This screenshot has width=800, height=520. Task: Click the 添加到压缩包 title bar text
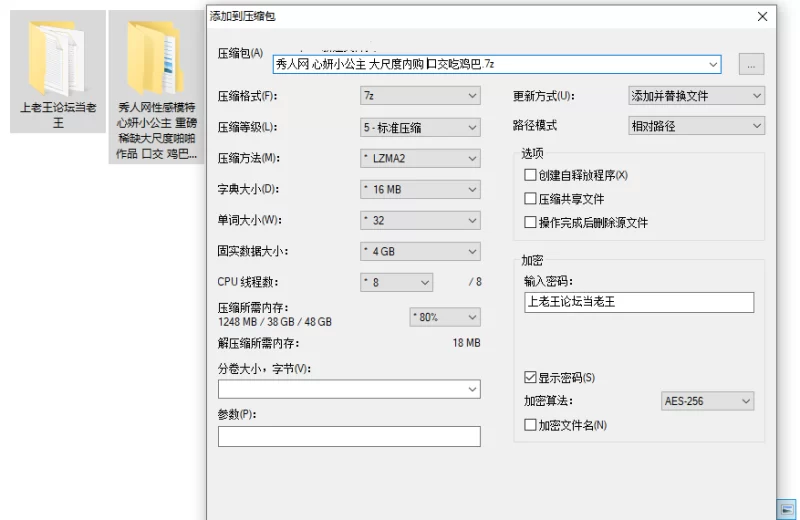point(242,16)
